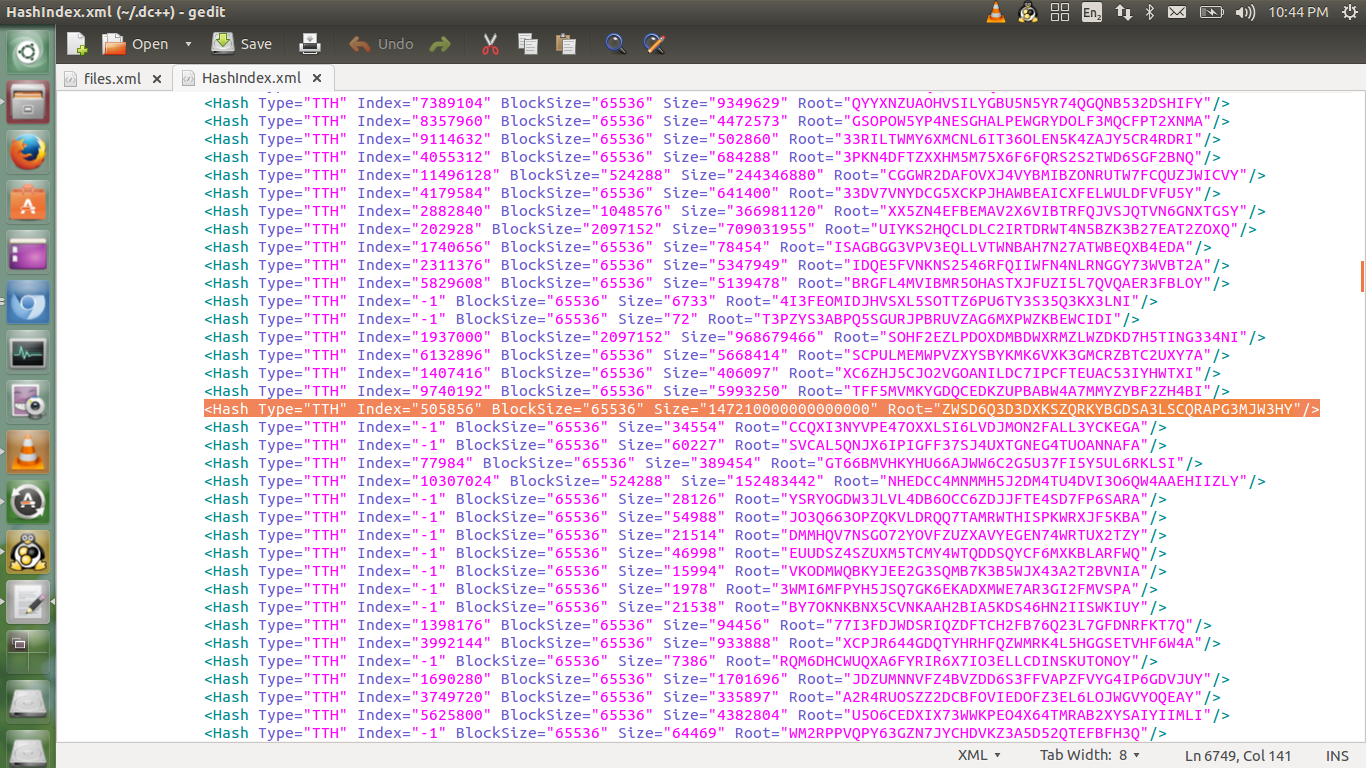
Task: Create a new document
Action: (x=77, y=44)
